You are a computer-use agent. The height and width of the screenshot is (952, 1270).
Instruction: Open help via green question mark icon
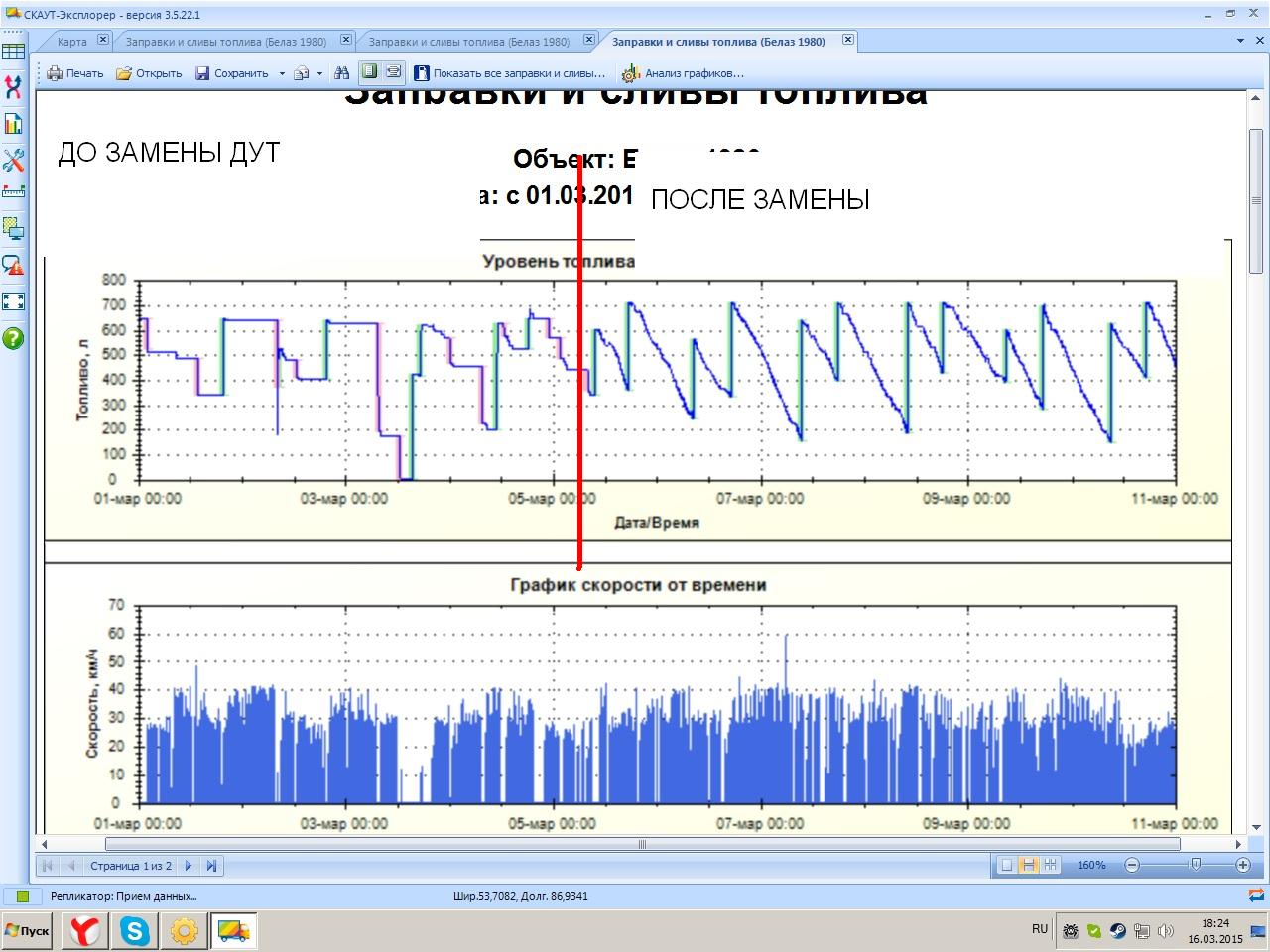coord(13,338)
